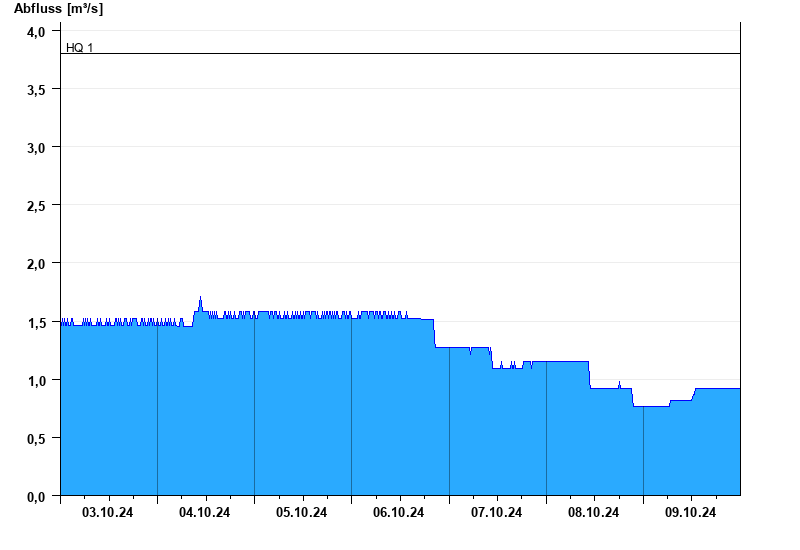The image size is (800, 550).
Task: Click the 1,5 y-axis tick label
Action: point(36,322)
